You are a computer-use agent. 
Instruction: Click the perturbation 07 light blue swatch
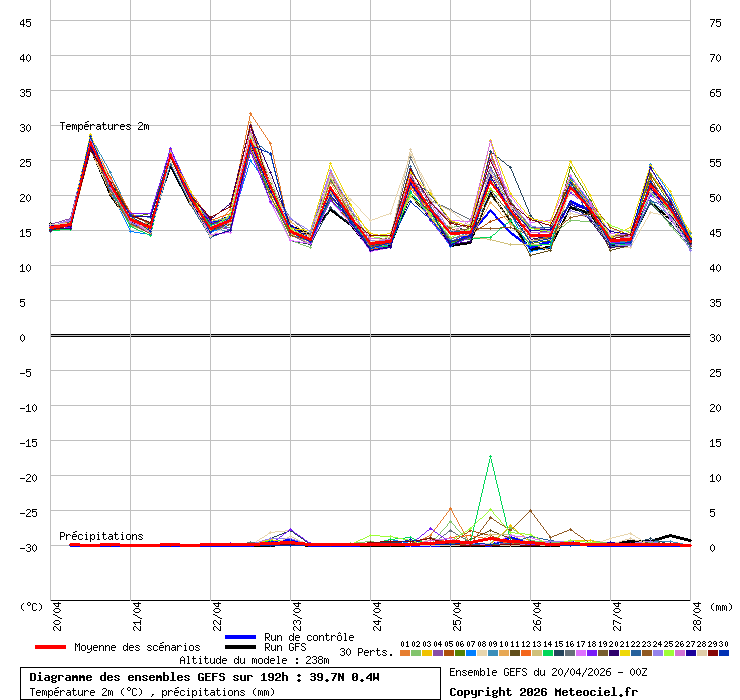coord(471,653)
